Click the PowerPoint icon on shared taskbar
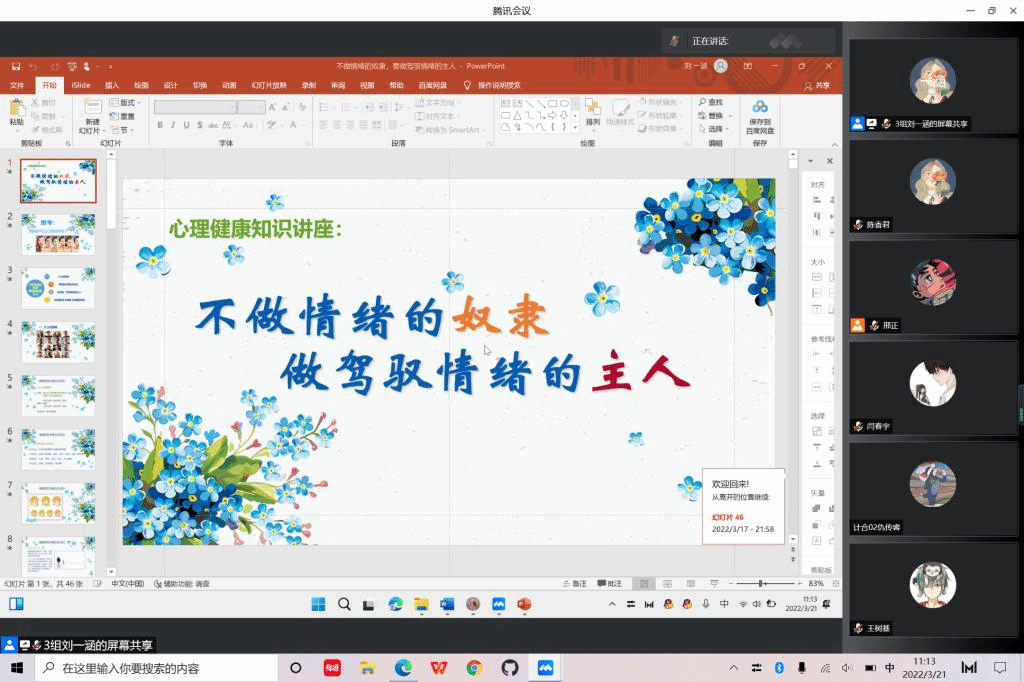Image resolution: width=1024 pixels, height=682 pixels. point(524,604)
